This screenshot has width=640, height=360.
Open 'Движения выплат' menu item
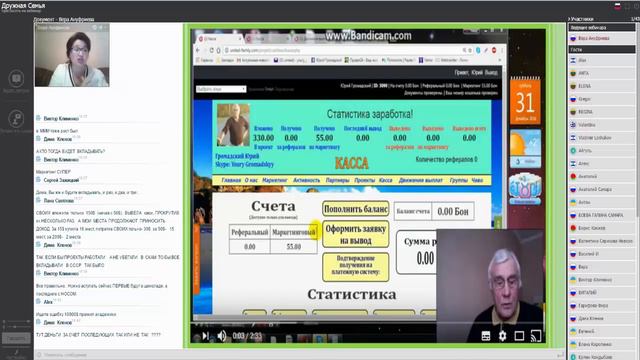[x=420, y=180]
